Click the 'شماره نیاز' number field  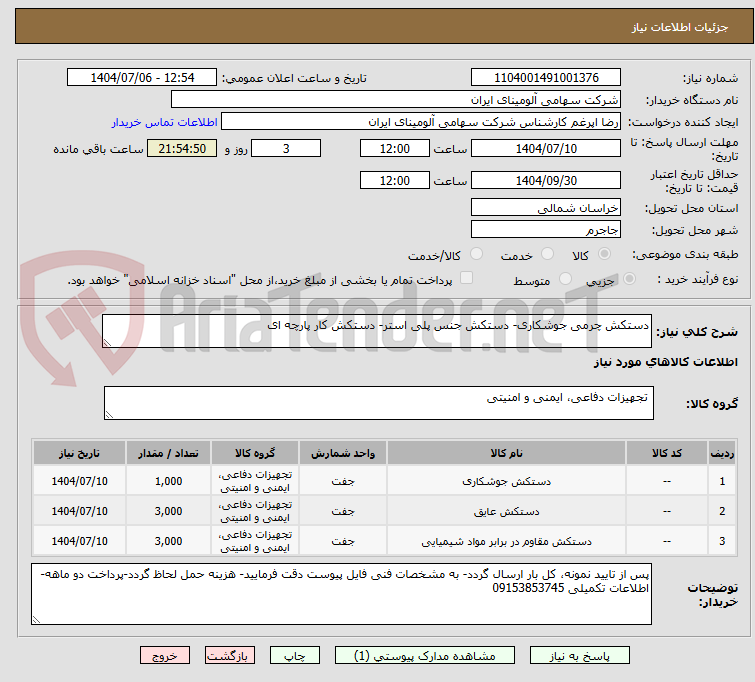pos(545,78)
